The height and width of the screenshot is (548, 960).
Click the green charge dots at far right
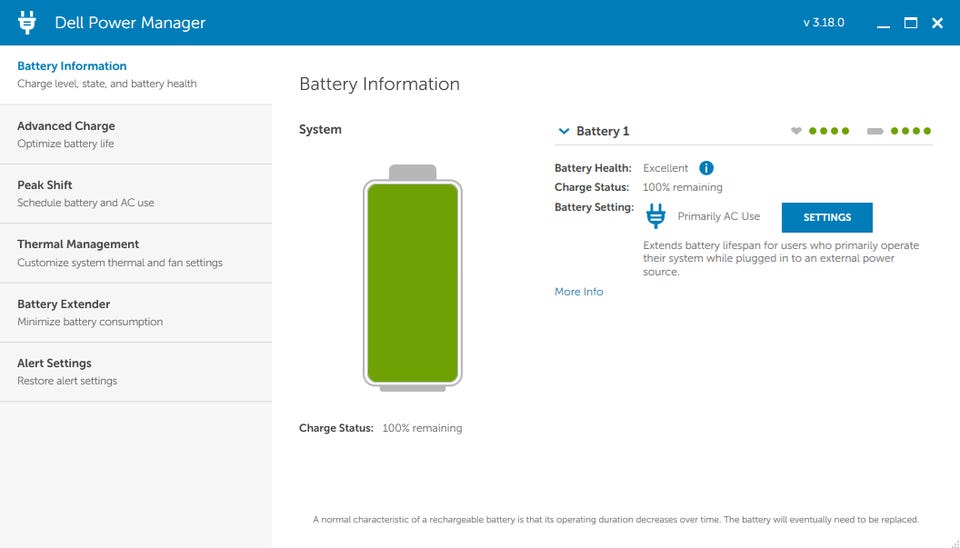tap(911, 131)
